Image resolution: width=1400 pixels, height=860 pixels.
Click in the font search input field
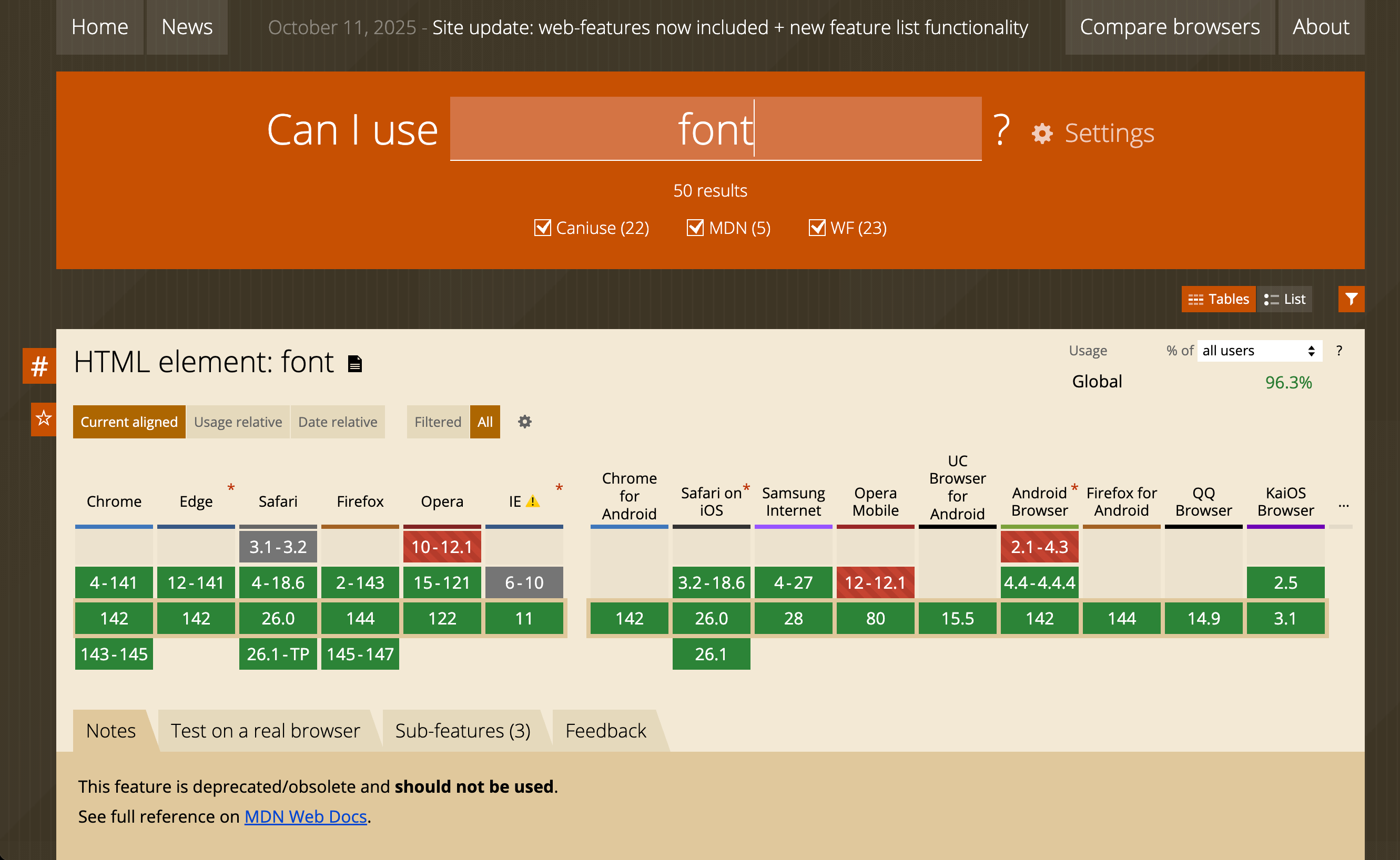(715, 129)
